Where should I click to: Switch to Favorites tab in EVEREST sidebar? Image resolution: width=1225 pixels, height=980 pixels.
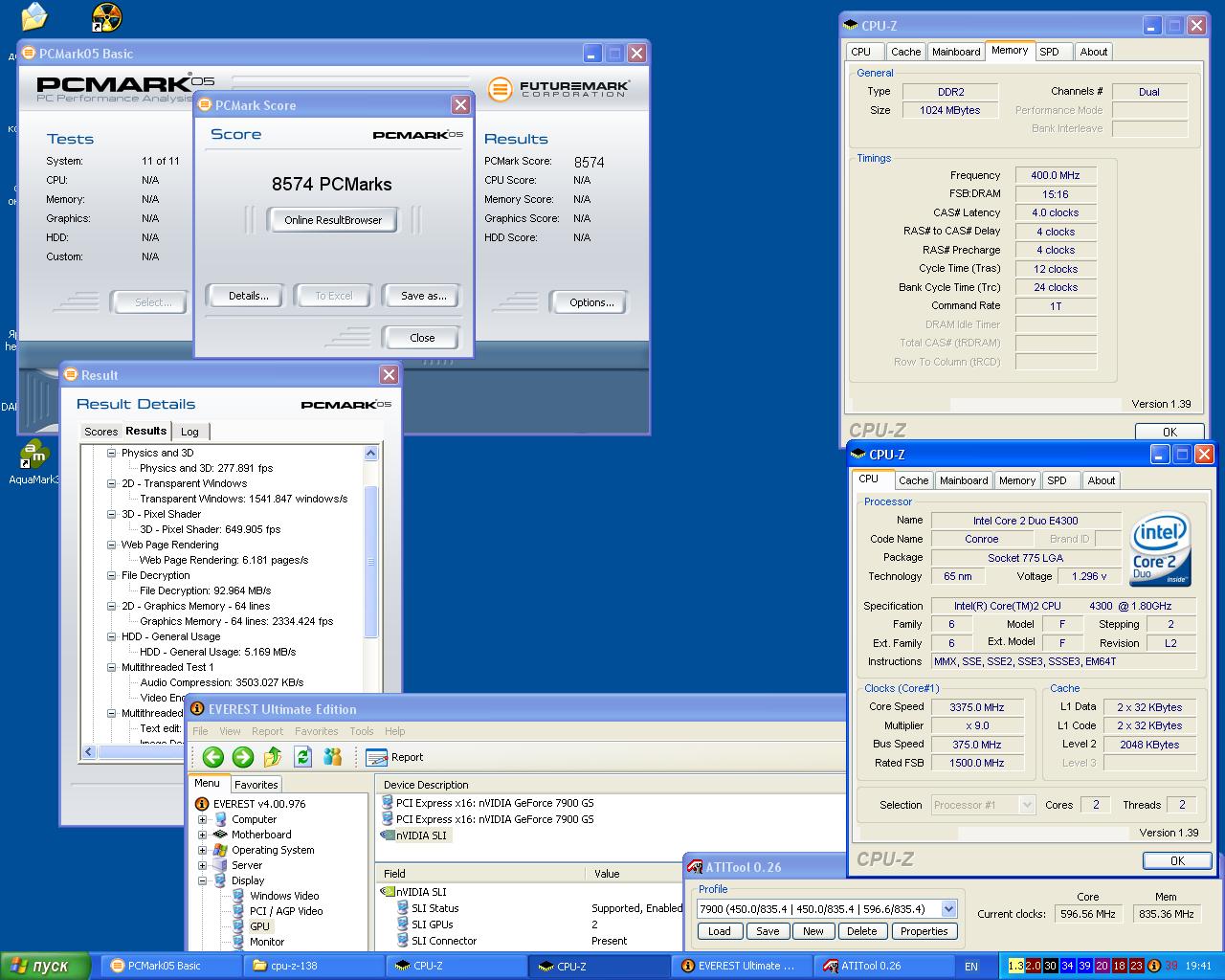[256, 784]
